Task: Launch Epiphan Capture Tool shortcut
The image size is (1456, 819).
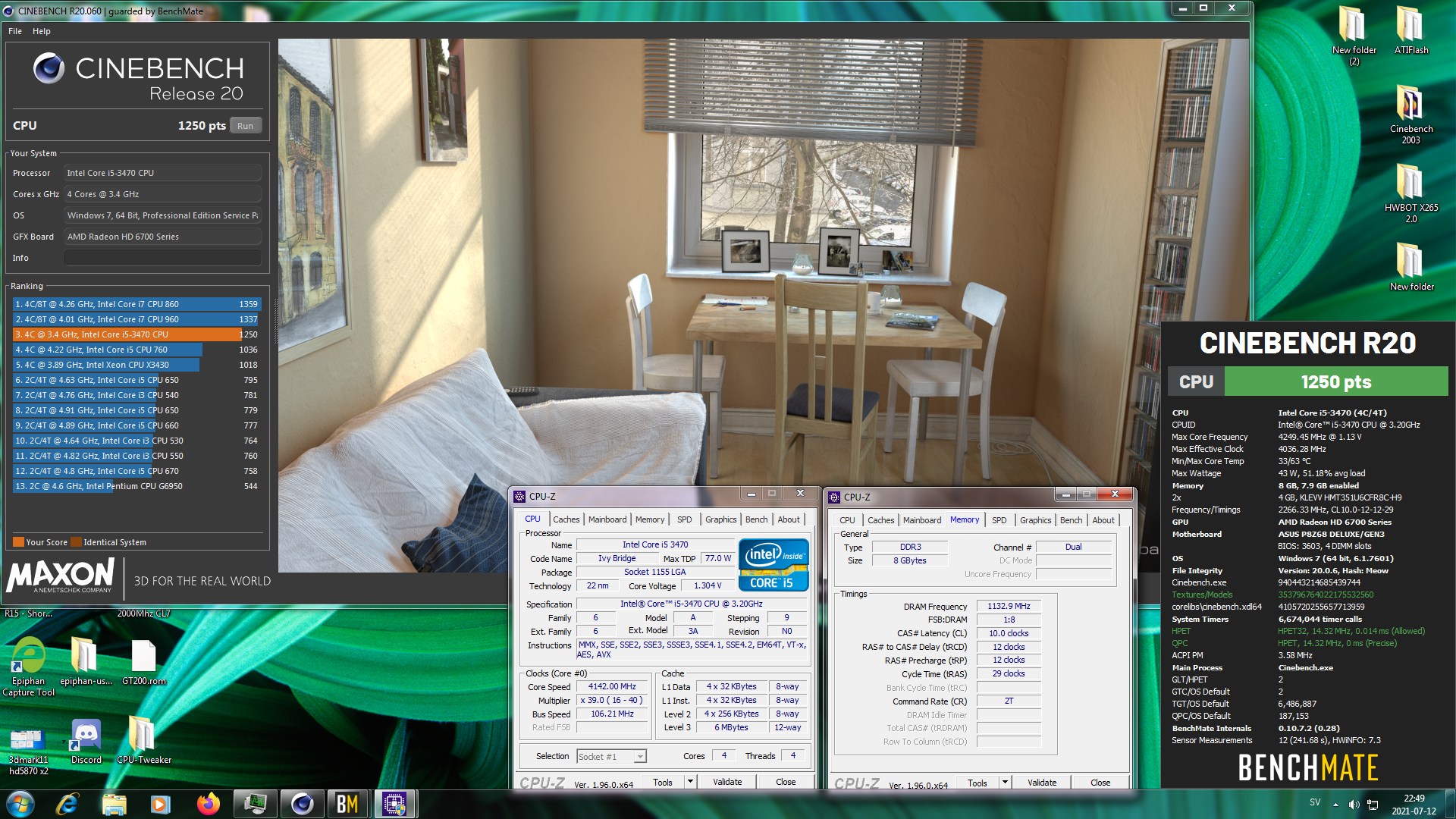Action: (x=28, y=667)
